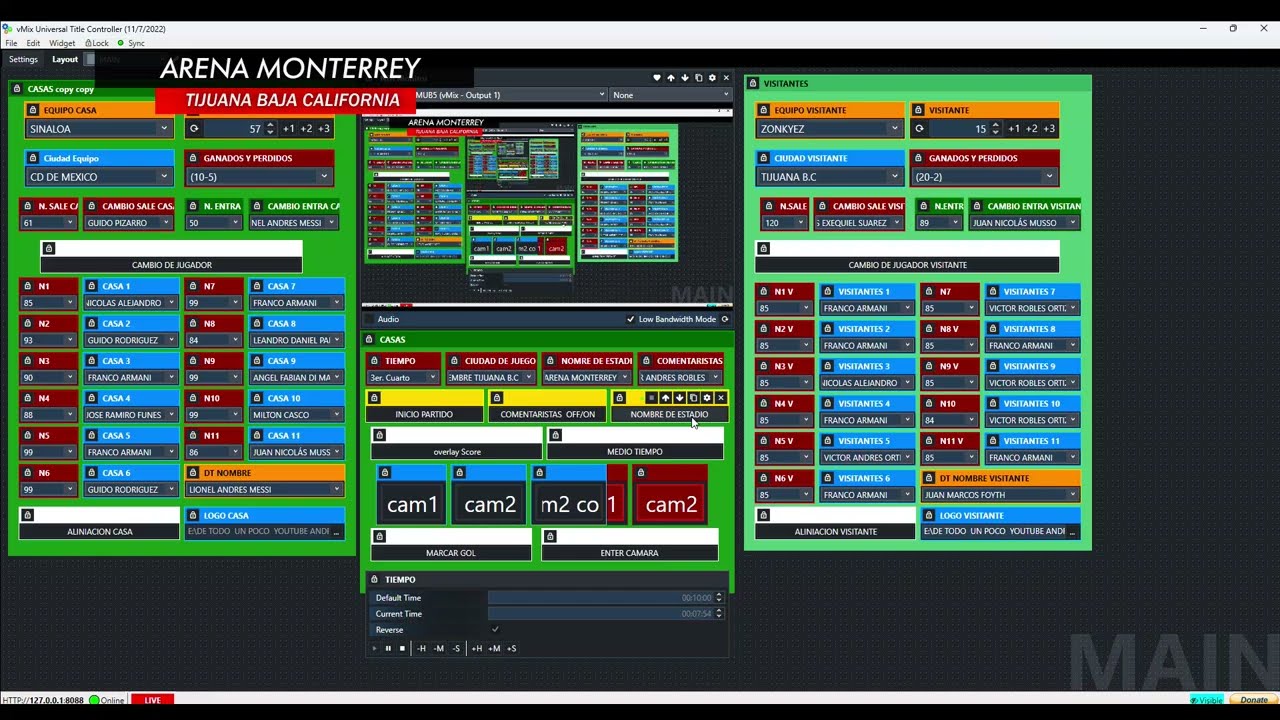Click the red LIVE indicator in status bar

pyautogui.click(x=153, y=700)
